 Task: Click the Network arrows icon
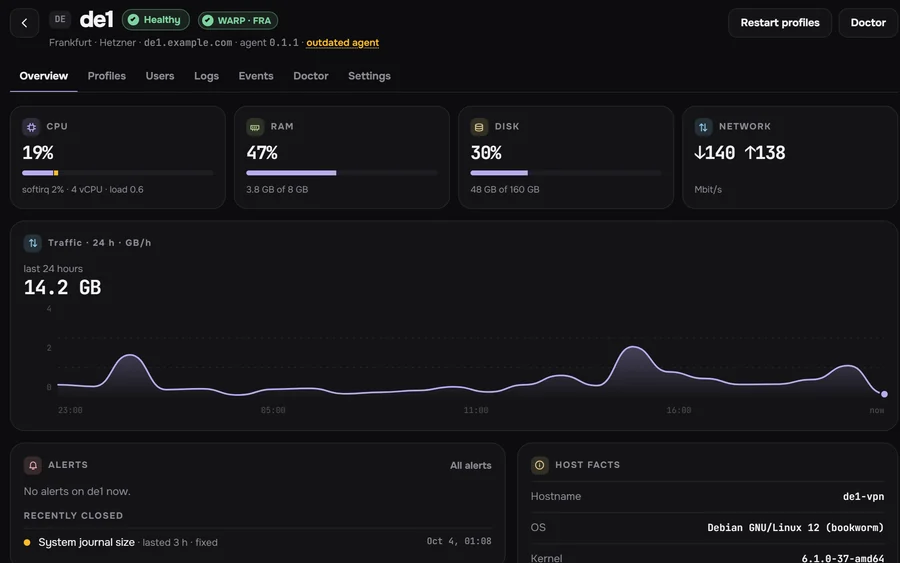(x=703, y=127)
